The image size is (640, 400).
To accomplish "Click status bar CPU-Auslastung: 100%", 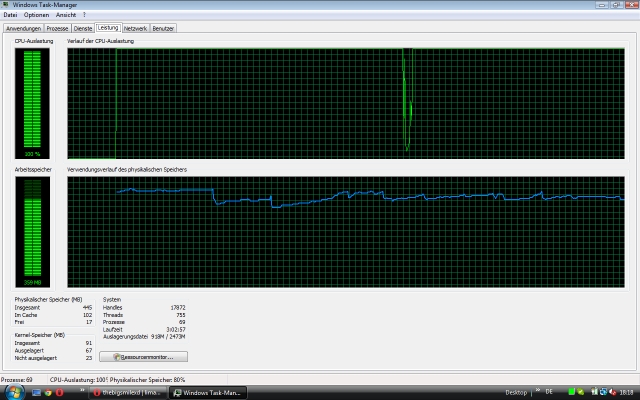I will pos(79,380).
